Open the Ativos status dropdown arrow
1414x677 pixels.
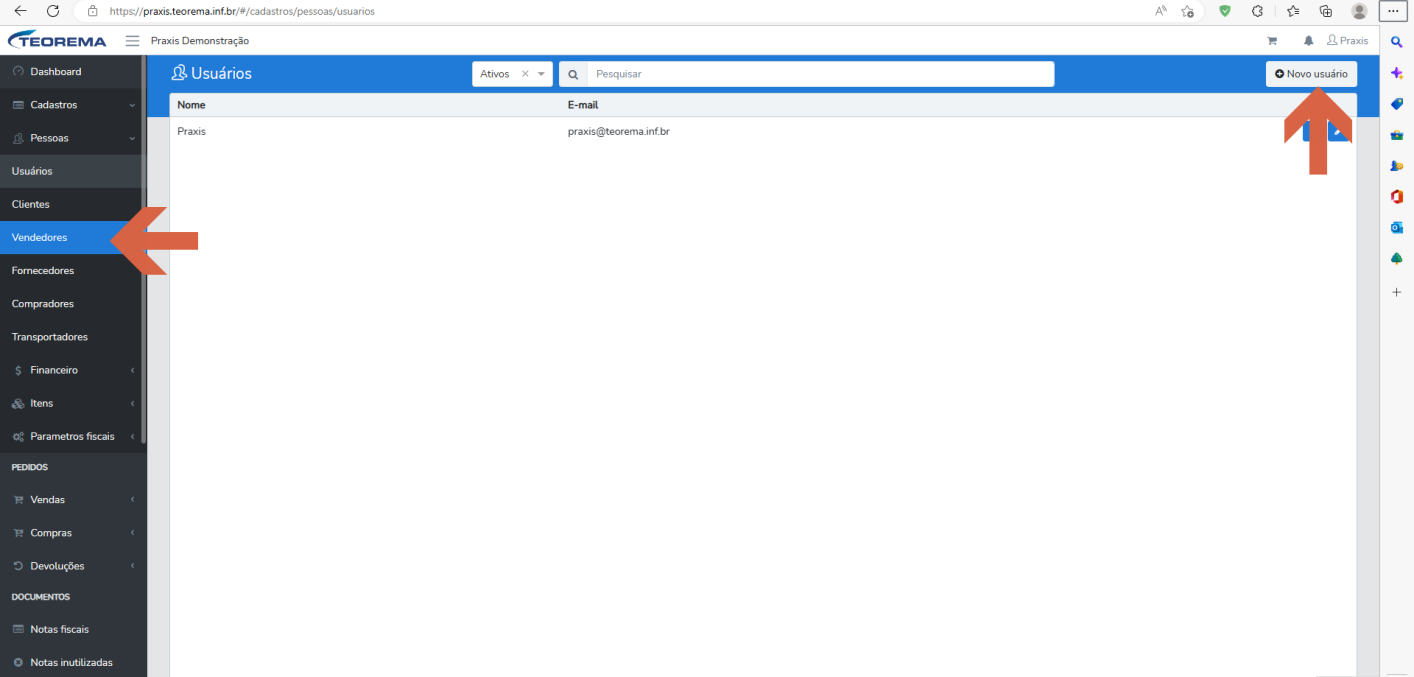(541, 74)
